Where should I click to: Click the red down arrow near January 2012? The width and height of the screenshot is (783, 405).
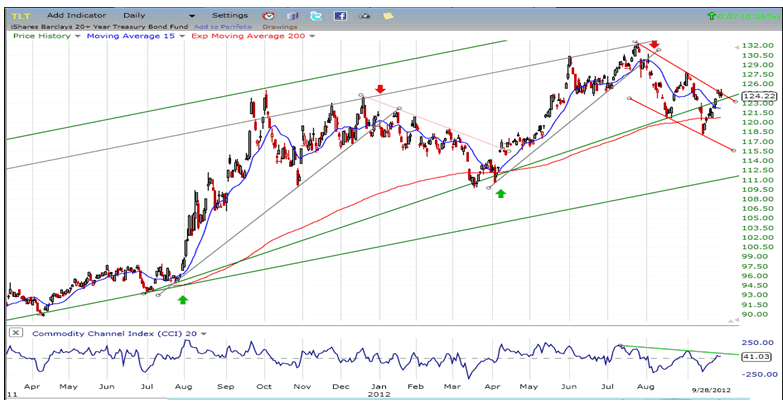(379, 89)
